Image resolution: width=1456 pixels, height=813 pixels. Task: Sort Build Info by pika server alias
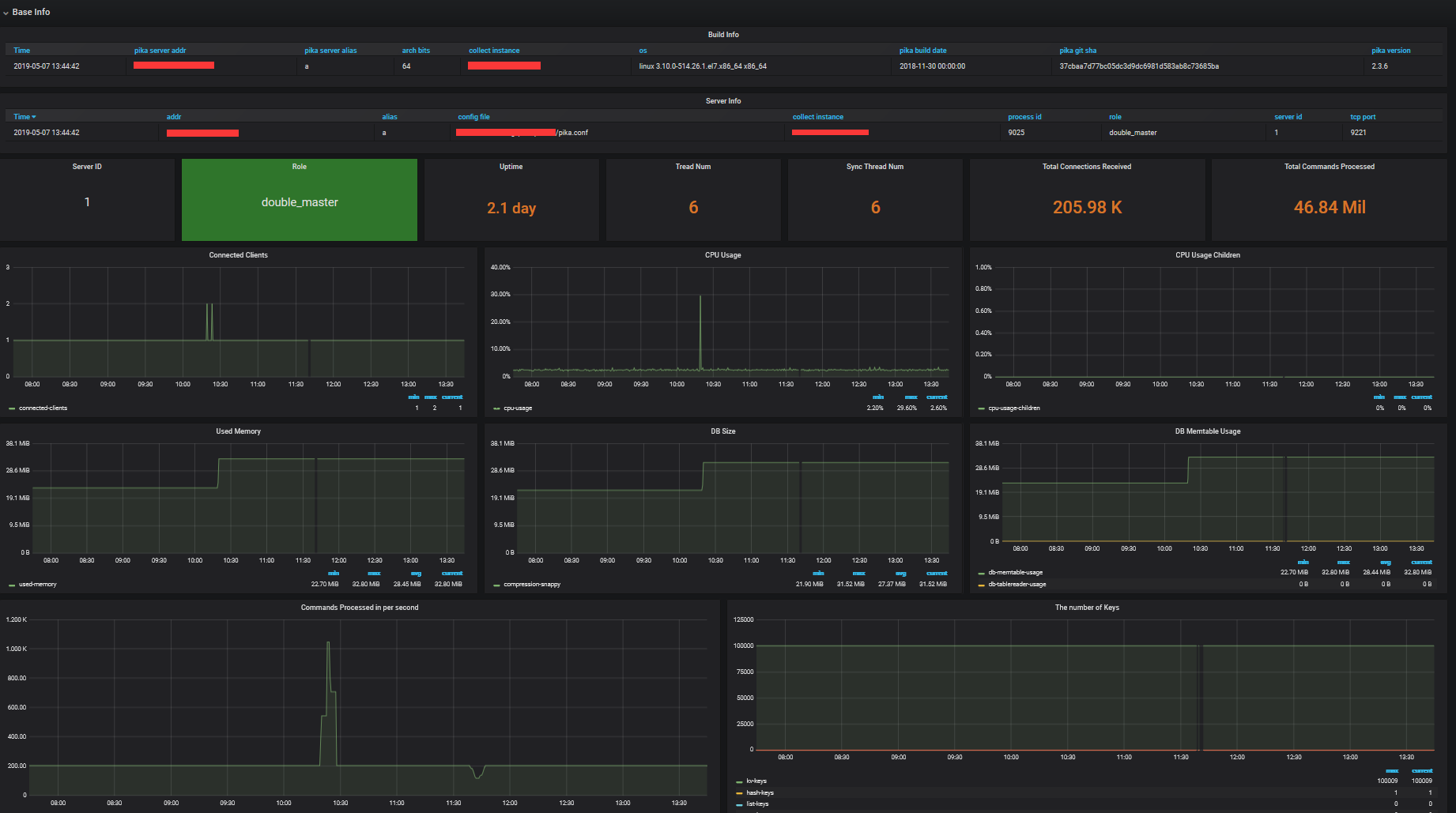coord(330,51)
